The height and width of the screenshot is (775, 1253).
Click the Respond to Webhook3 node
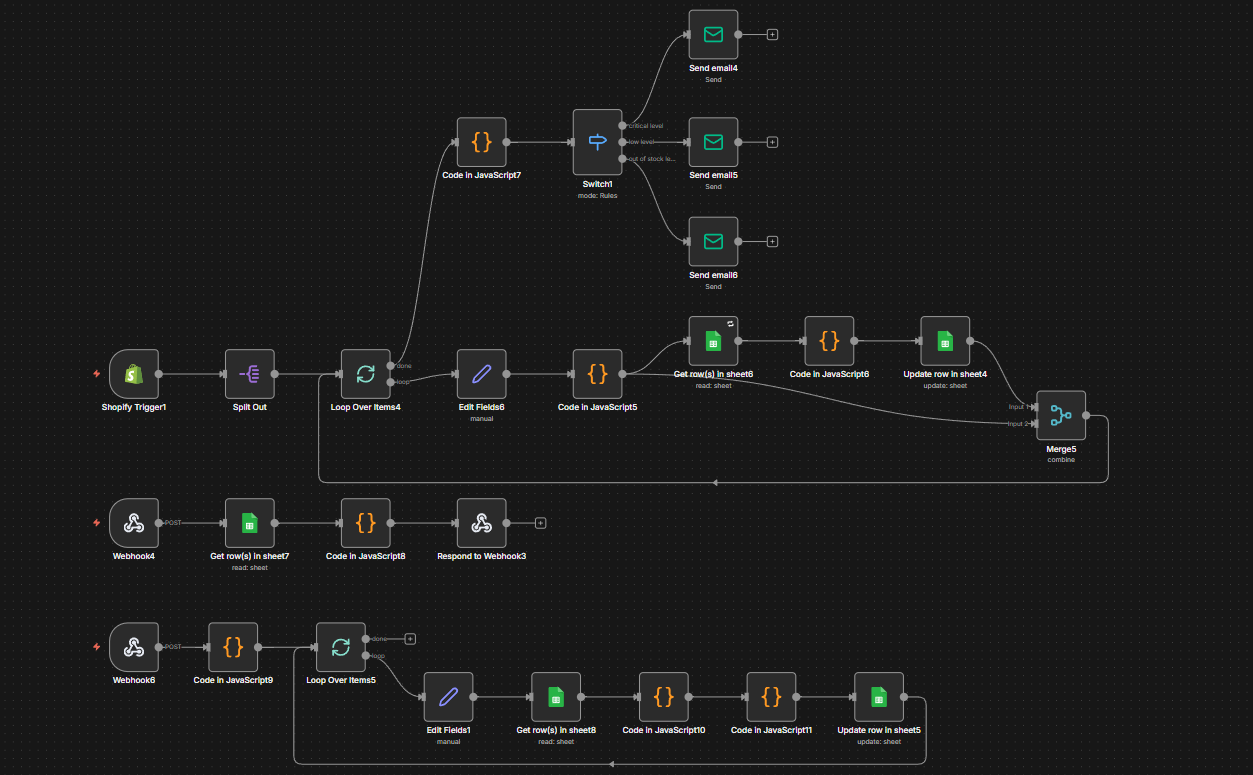point(481,523)
